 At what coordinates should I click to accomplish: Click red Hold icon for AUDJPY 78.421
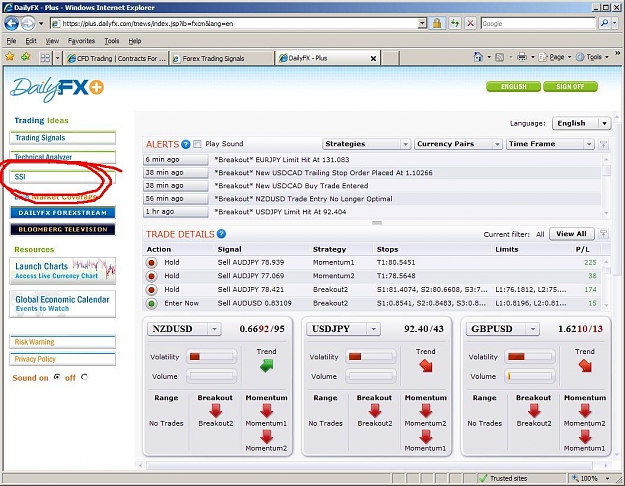pos(151,290)
